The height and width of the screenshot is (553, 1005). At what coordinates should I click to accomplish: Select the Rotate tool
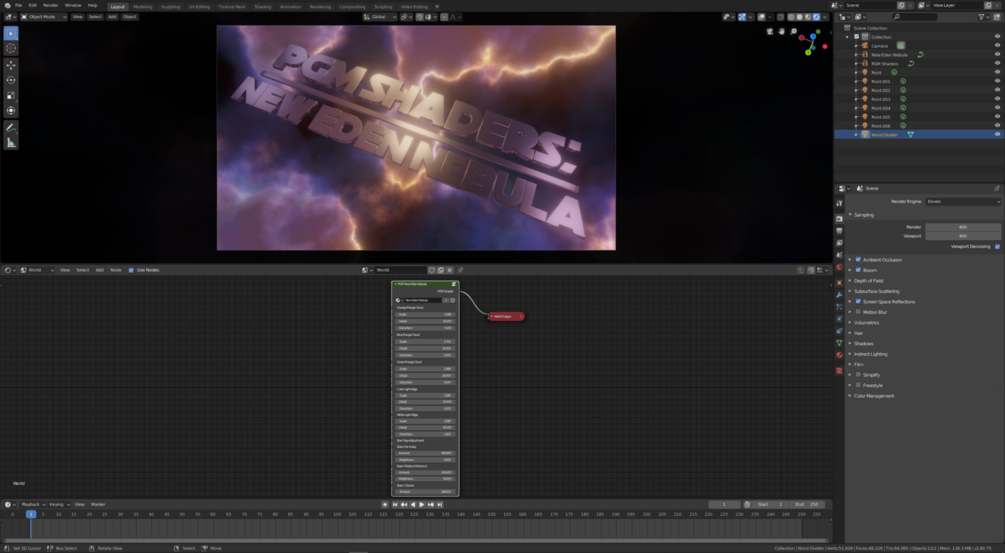pyautogui.click(x=11, y=80)
